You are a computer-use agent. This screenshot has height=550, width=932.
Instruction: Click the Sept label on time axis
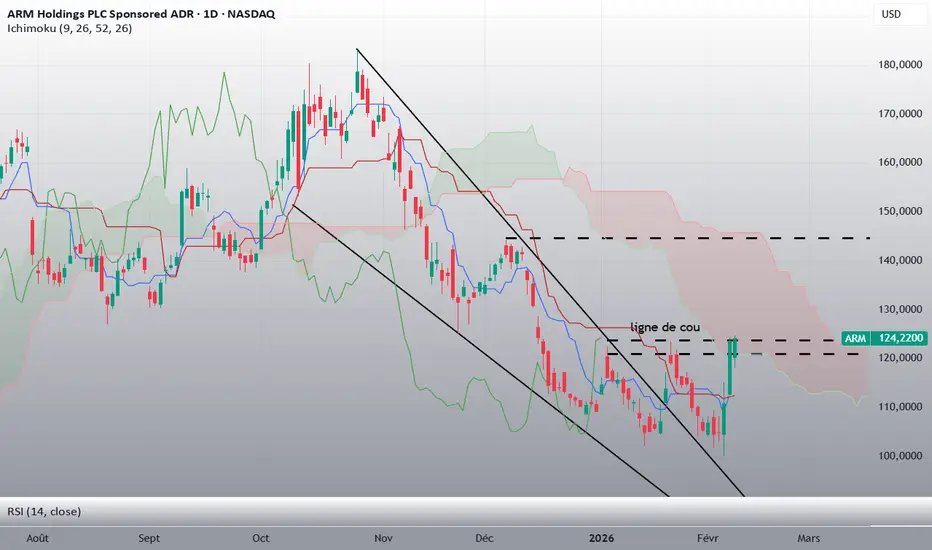pyautogui.click(x=149, y=538)
